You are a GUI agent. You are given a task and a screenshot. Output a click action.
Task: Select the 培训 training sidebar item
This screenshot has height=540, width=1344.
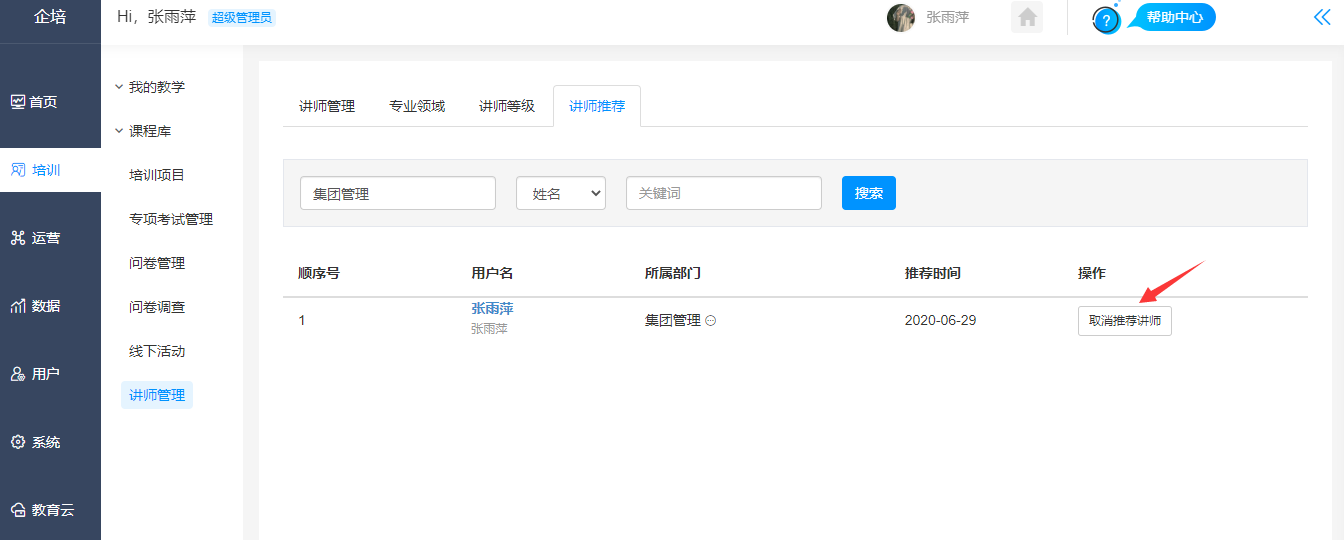click(x=50, y=170)
